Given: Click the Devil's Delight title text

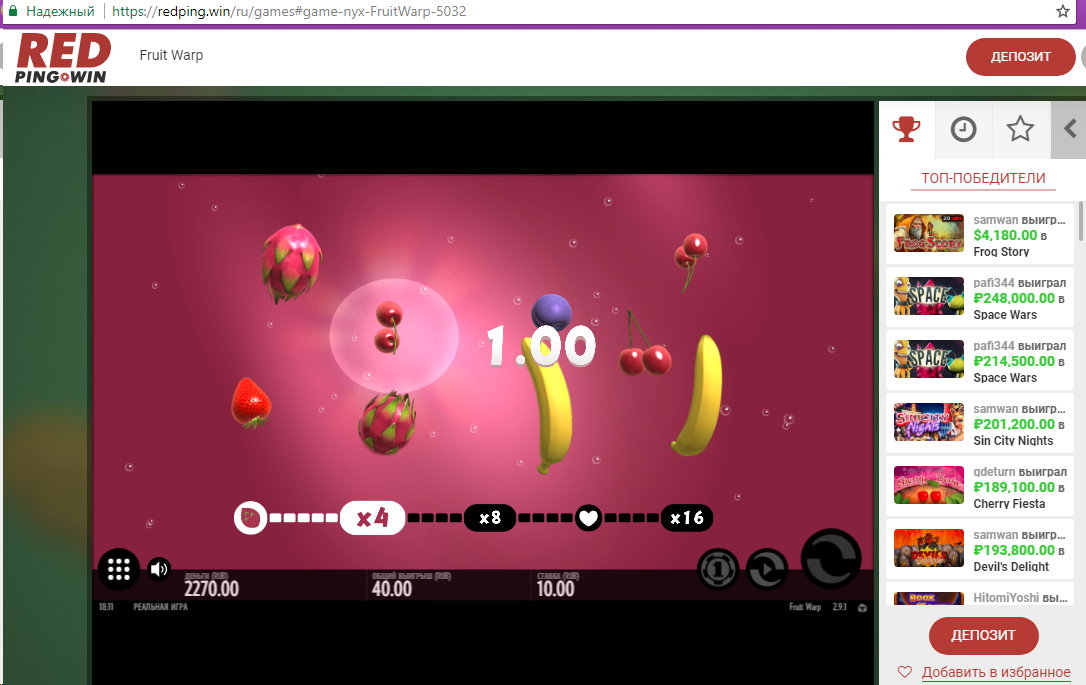Looking at the screenshot, I should 1011,567.
